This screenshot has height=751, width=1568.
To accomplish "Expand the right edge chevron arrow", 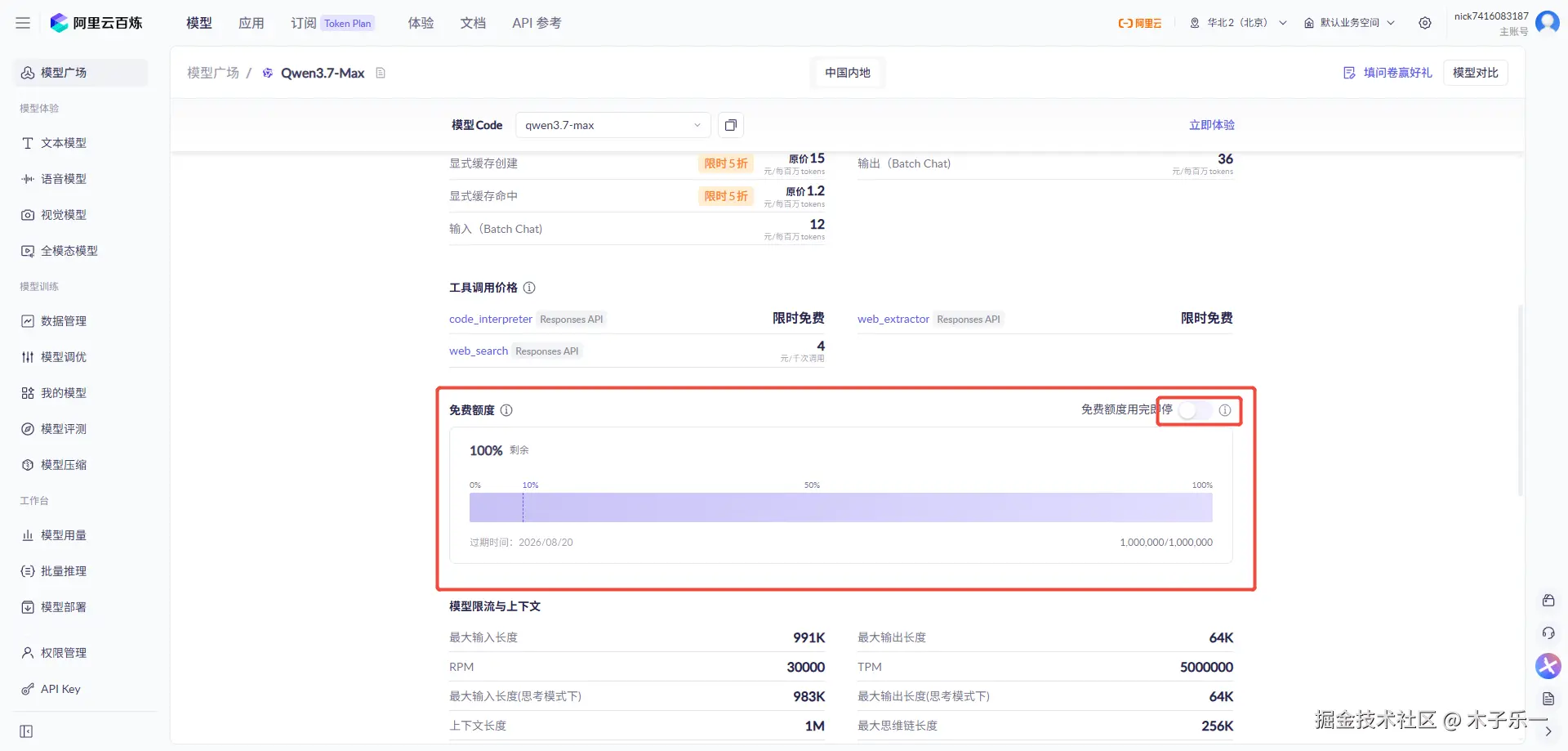I will pyautogui.click(x=1548, y=731).
